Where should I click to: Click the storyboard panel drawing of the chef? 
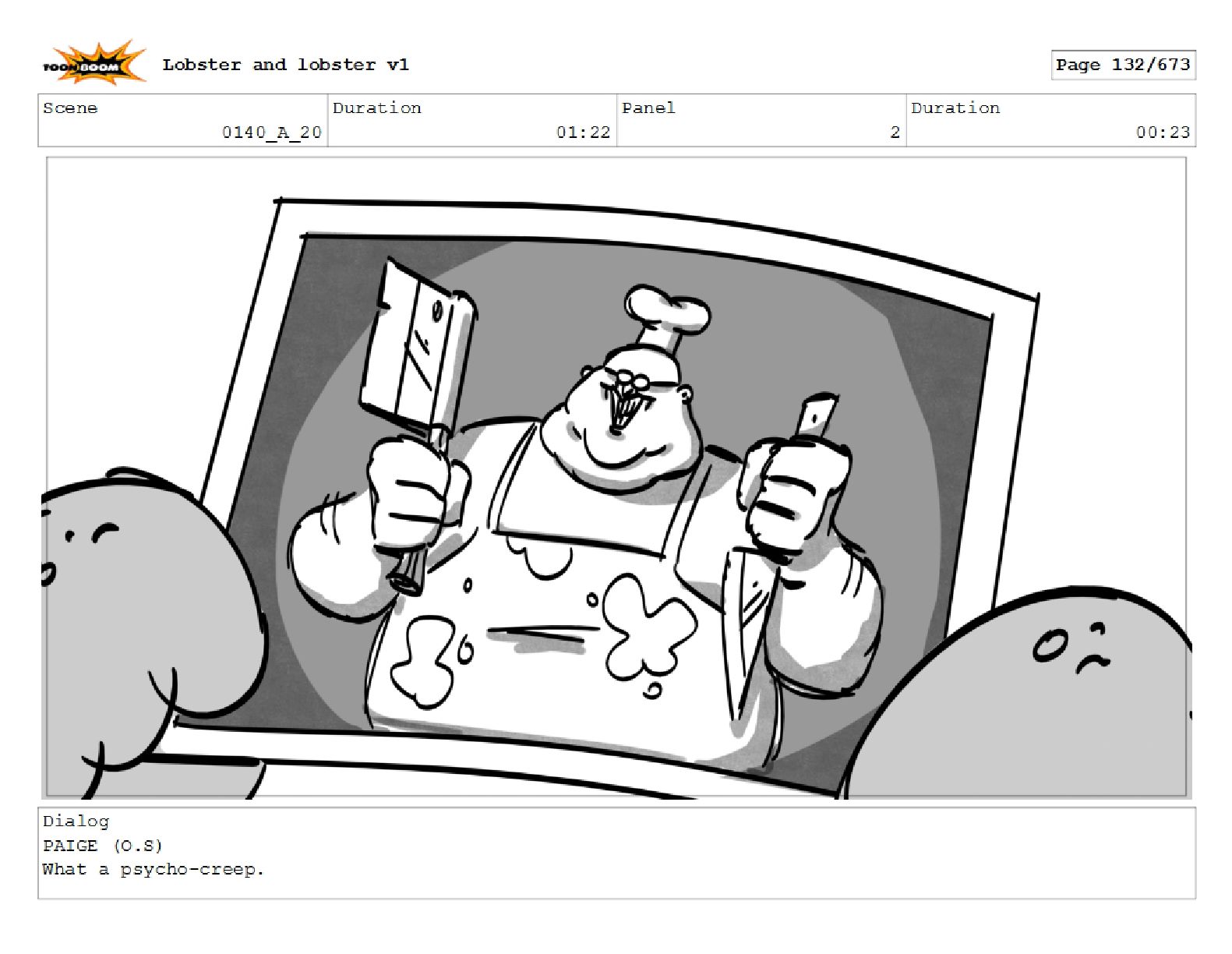pyautogui.click(x=616, y=478)
